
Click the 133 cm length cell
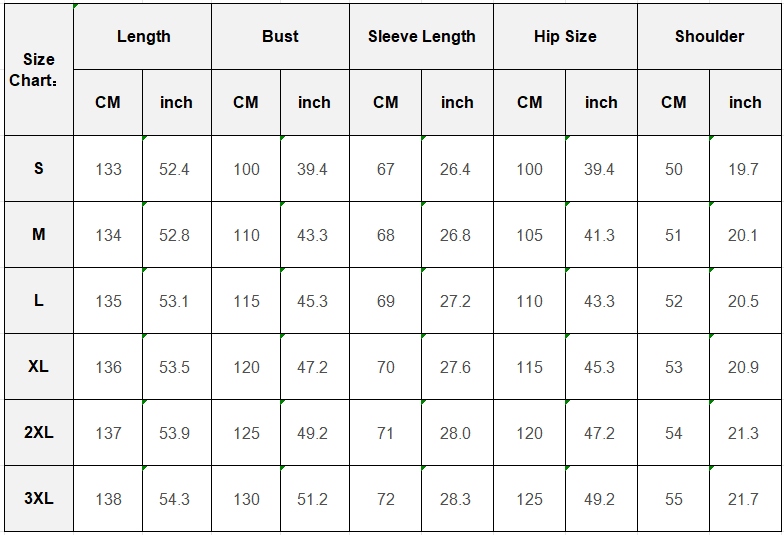click(108, 169)
